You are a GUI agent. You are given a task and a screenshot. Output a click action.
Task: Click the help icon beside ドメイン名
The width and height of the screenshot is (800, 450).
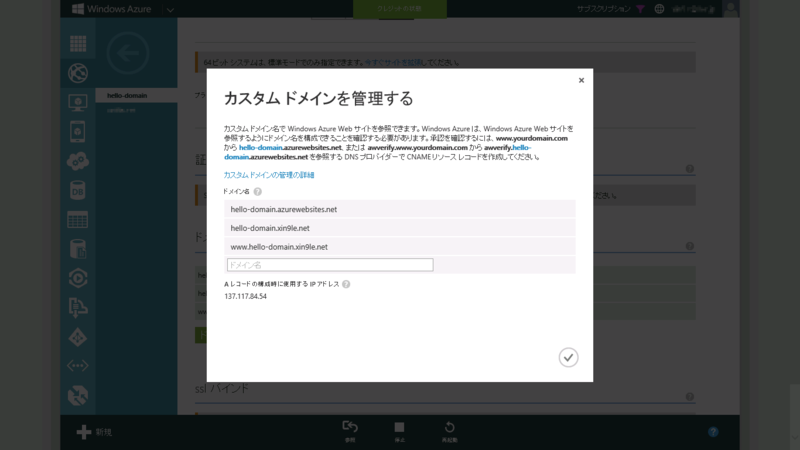(258, 192)
